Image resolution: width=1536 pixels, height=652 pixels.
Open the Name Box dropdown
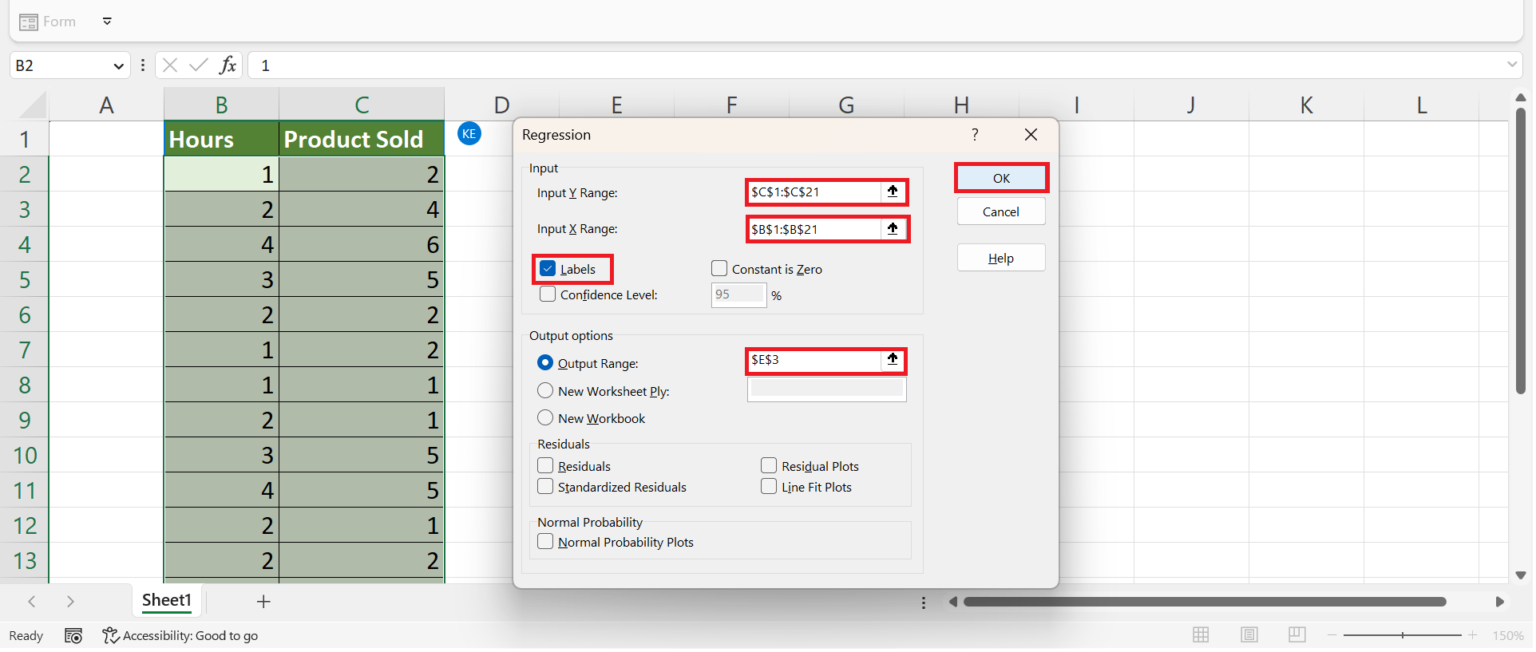(x=119, y=64)
